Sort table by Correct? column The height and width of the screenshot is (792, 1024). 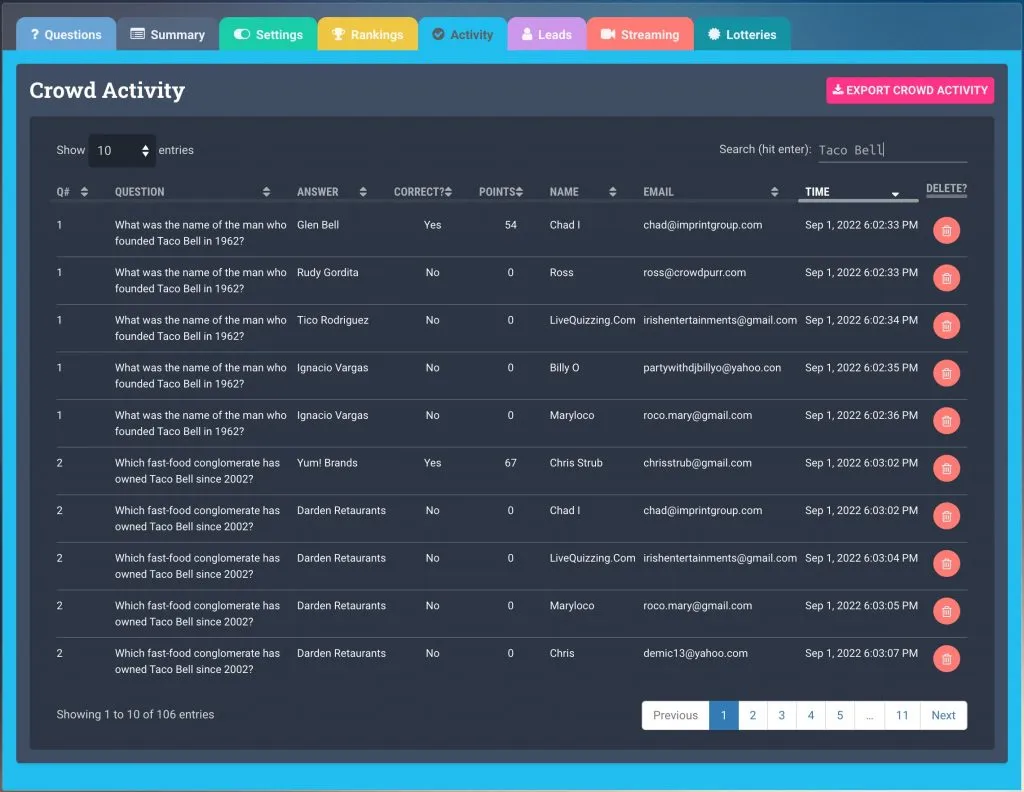coord(423,192)
